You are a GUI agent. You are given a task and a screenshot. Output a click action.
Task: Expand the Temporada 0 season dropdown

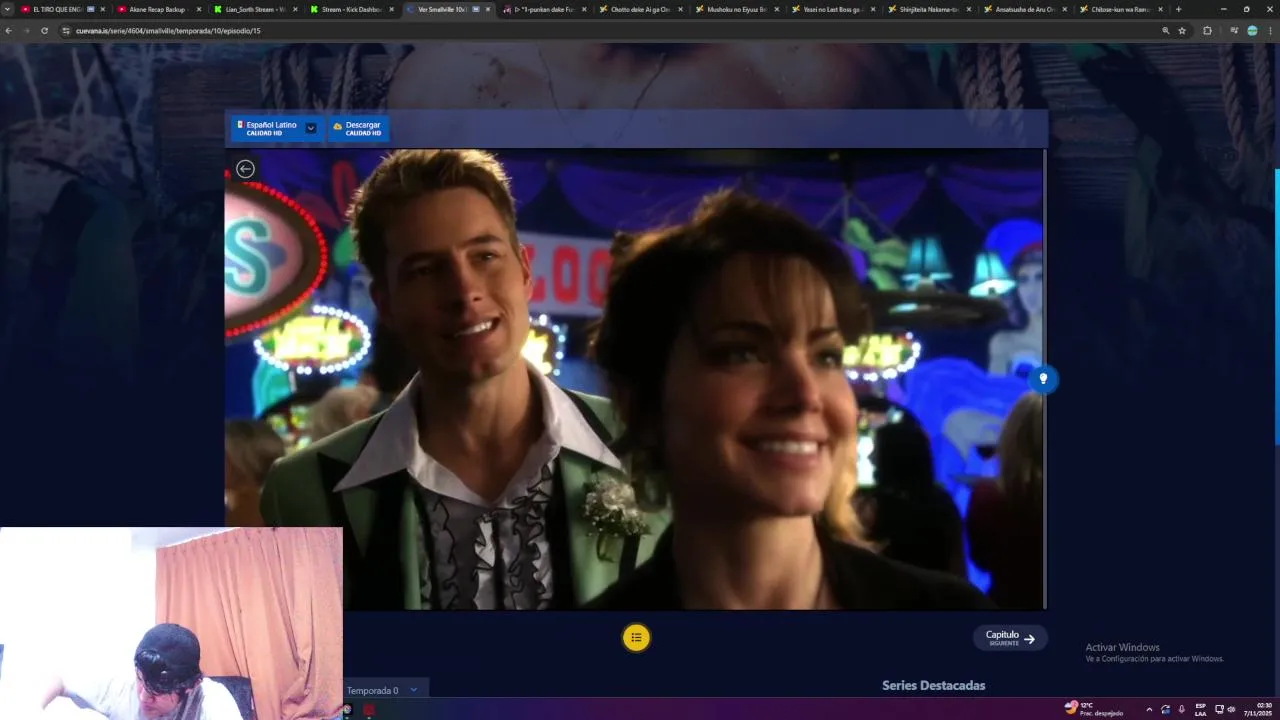(386, 690)
